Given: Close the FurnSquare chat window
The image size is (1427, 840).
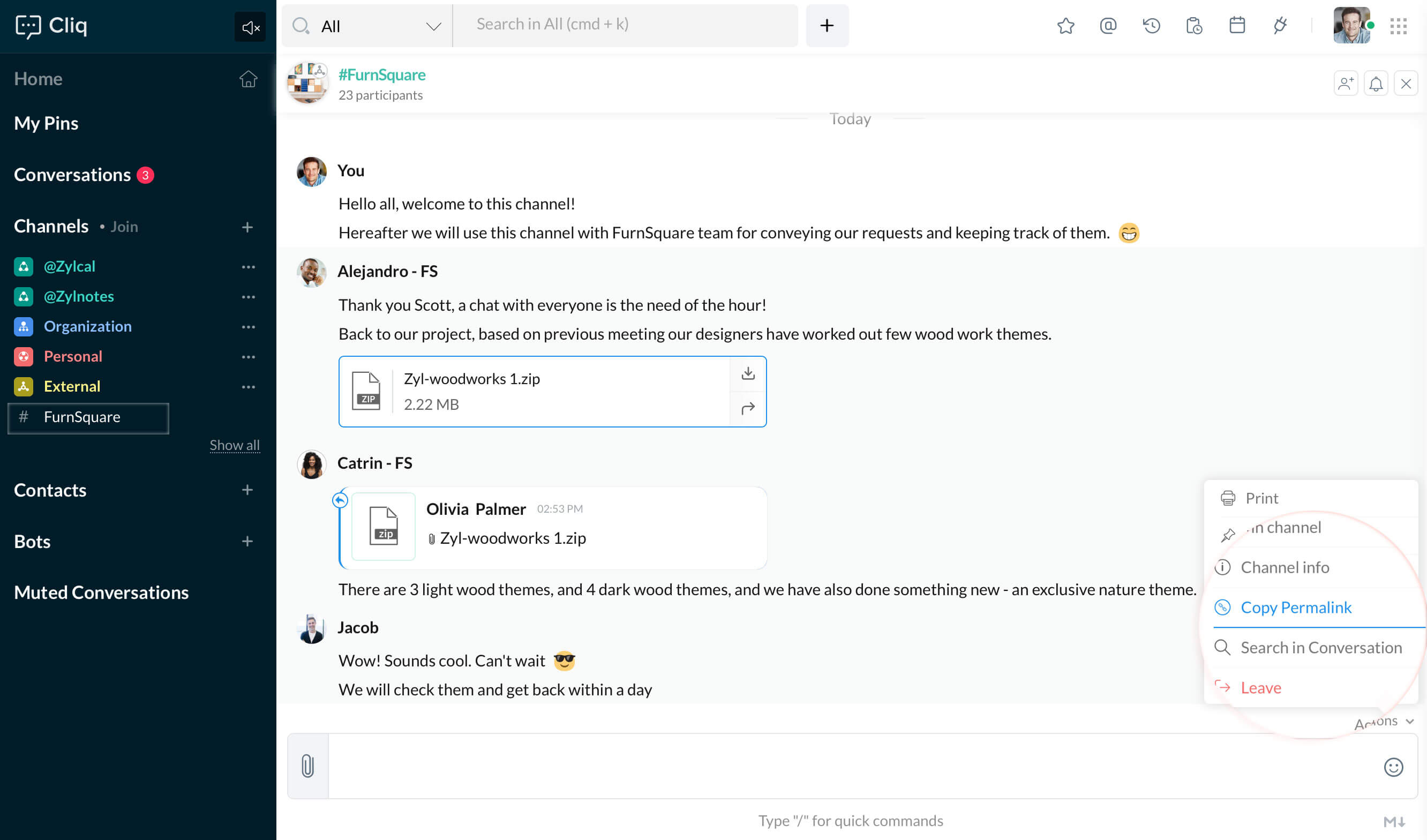Looking at the screenshot, I should [x=1406, y=84].
